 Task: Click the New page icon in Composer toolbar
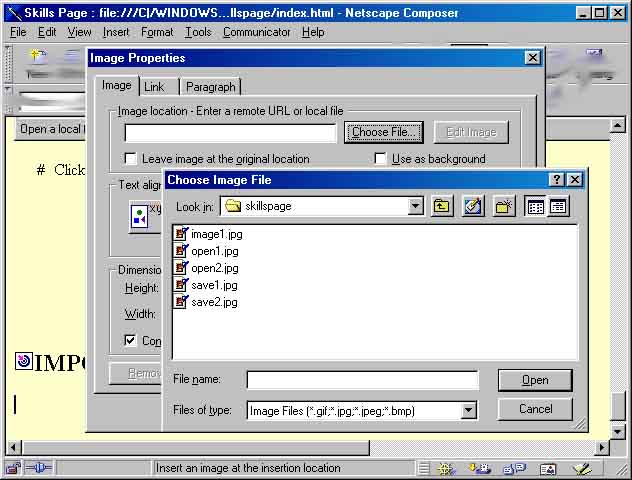click(38, 62)
